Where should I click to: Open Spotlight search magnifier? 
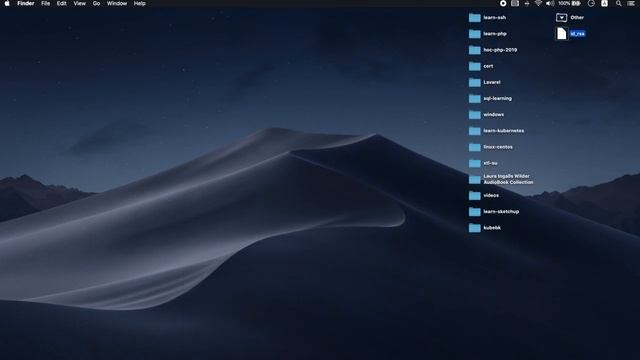click(x=619, y=3)
